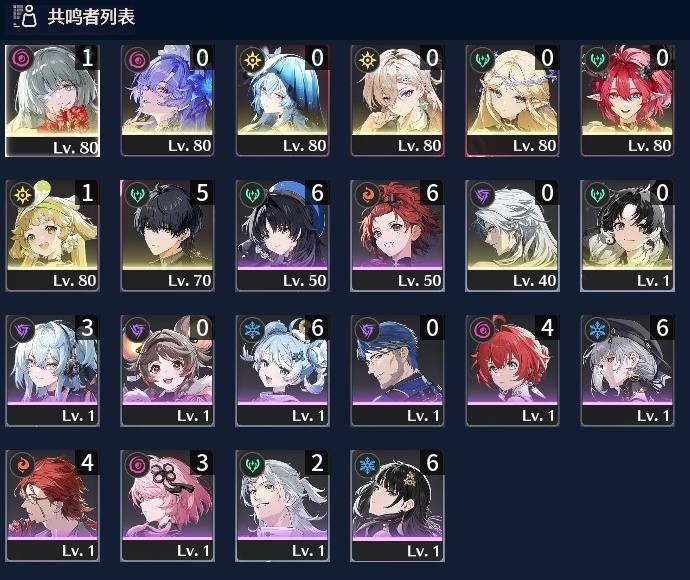
Task: Select the blonde elf with silver circlet
Action: click(512, 100)
